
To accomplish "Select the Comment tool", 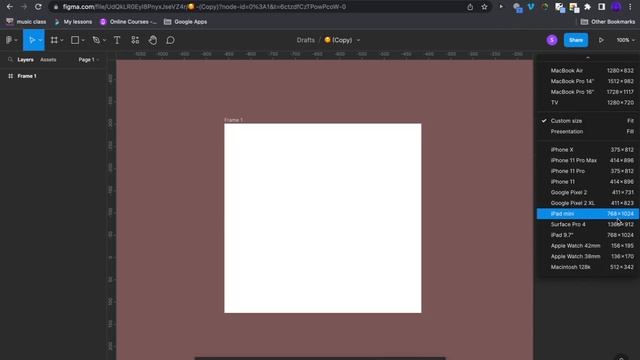I will click(x=171, y=40).
